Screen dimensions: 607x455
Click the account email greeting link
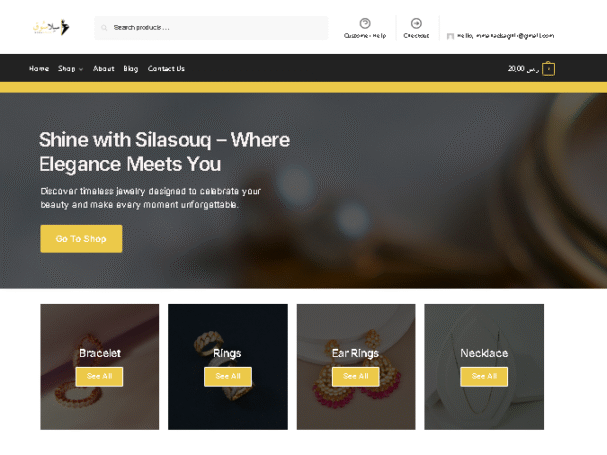505,36
